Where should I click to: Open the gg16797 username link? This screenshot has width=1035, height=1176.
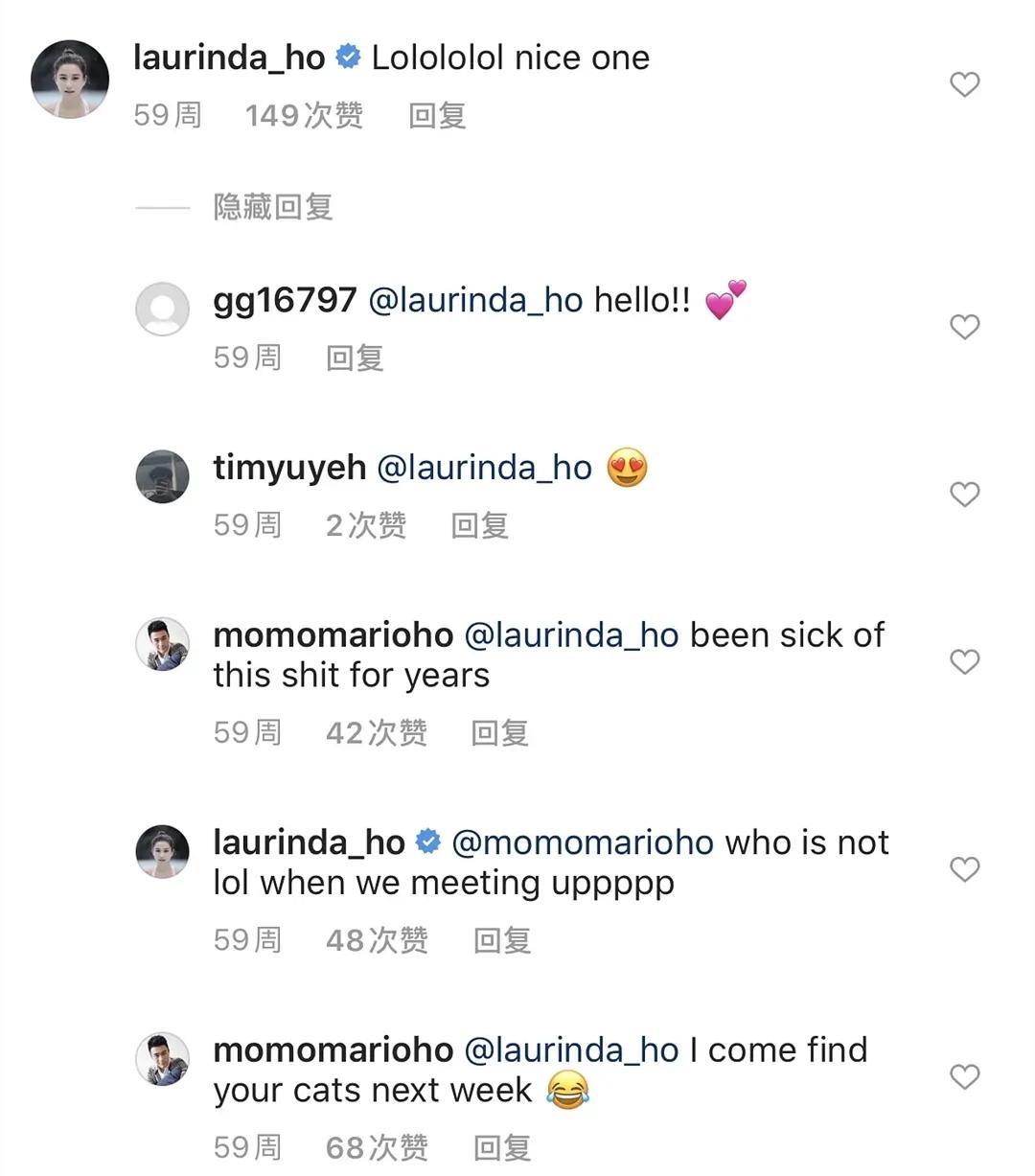tap(285, 300)
